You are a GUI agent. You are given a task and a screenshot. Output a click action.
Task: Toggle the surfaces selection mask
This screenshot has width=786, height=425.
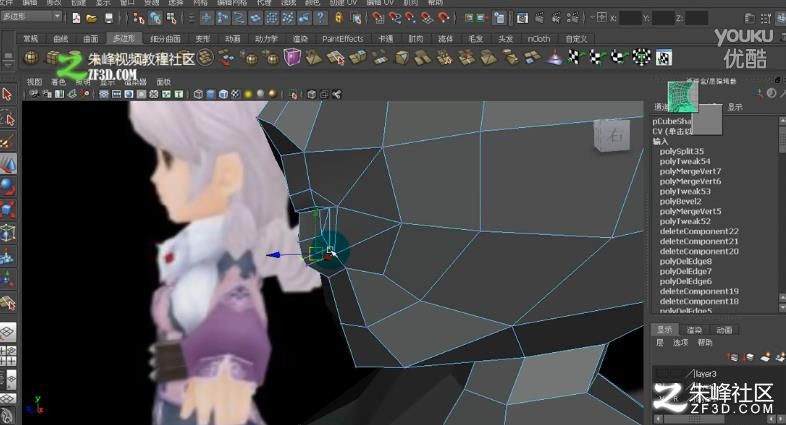tap(255, 19)
